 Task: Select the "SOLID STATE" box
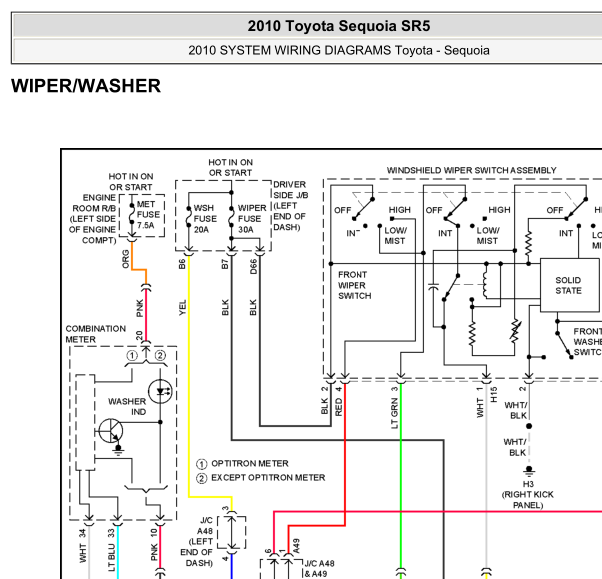569,285
